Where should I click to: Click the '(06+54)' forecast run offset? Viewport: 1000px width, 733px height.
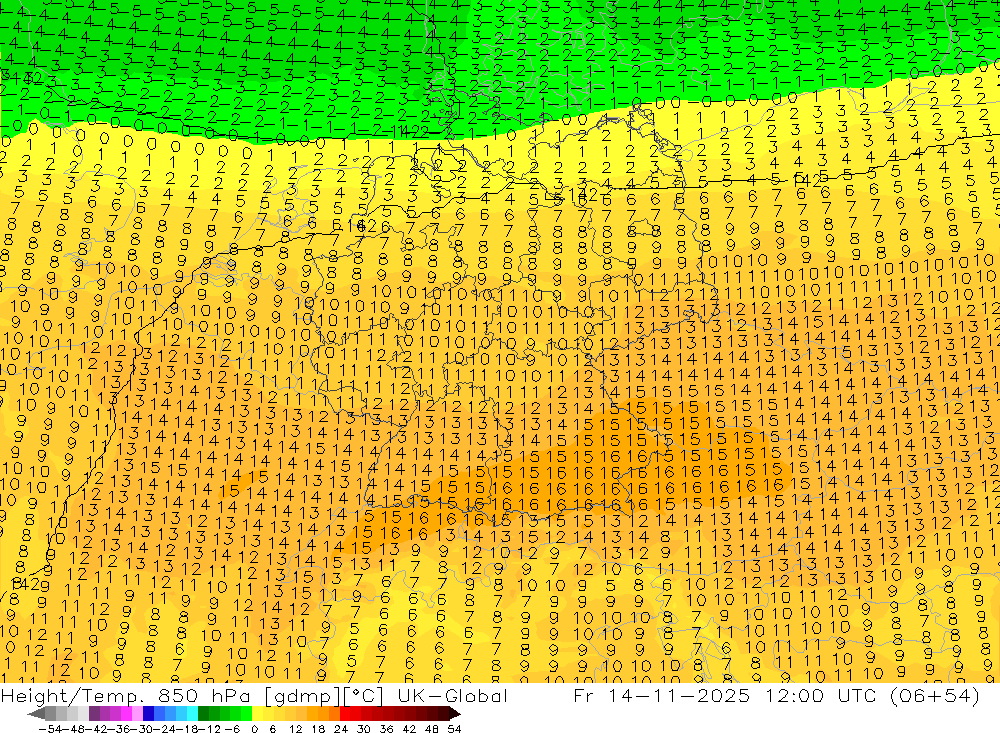coord(935,696)
